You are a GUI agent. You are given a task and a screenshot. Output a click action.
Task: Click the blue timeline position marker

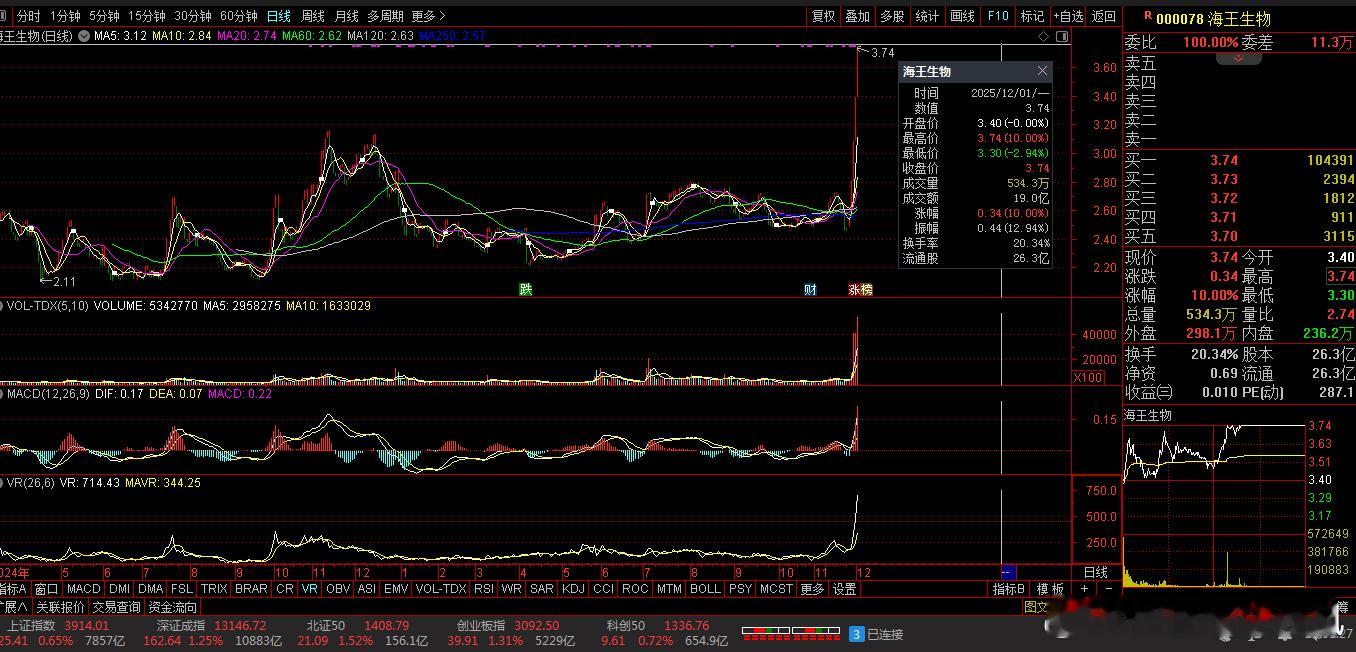click(1008, 572)
